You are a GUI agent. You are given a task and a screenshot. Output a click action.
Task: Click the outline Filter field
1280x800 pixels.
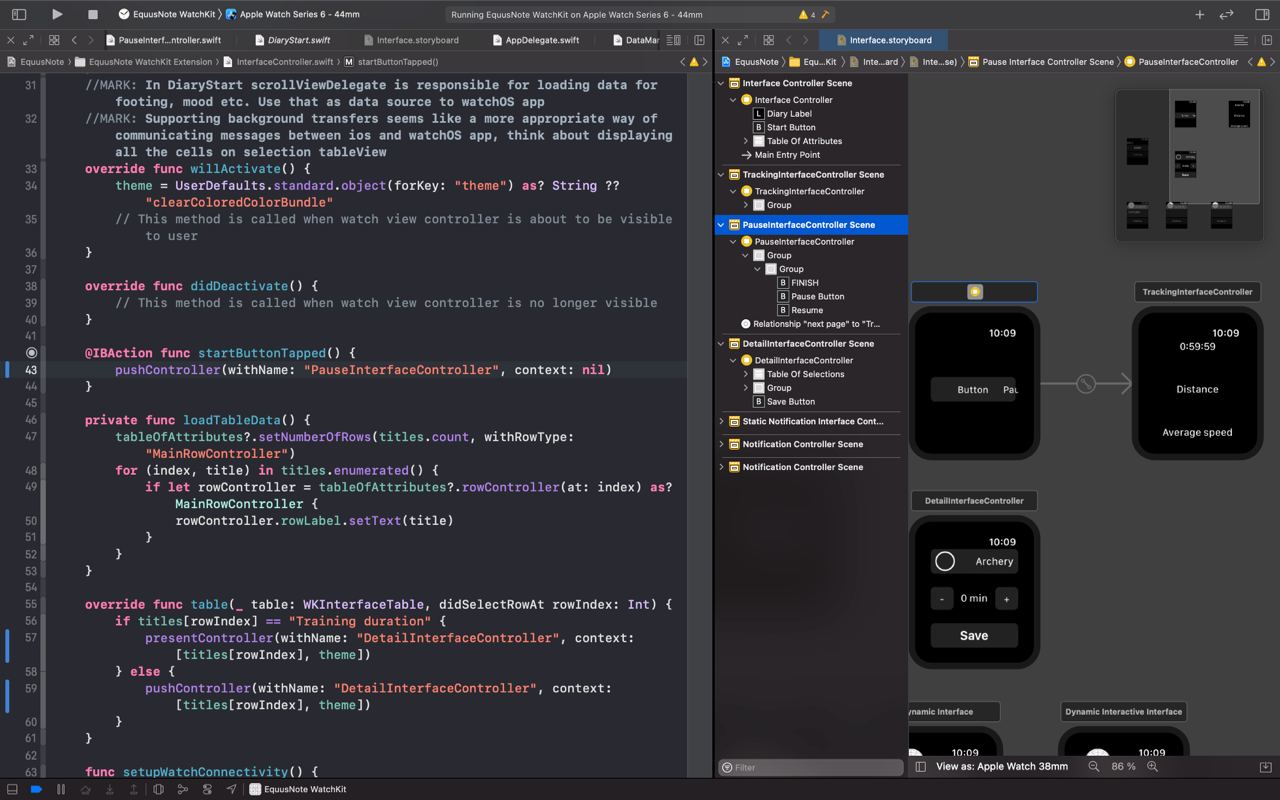click(811, 767)
